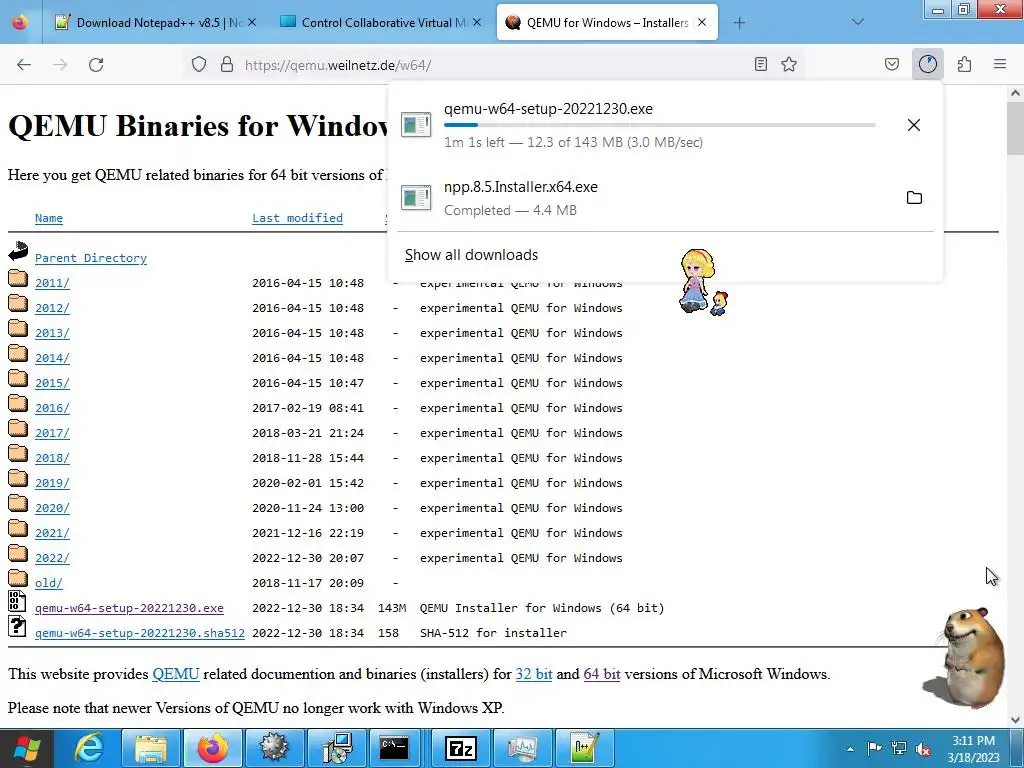Download qemu-w64-setup-20221230.exe link
1024x768 pixels.
tap(129, 608)
